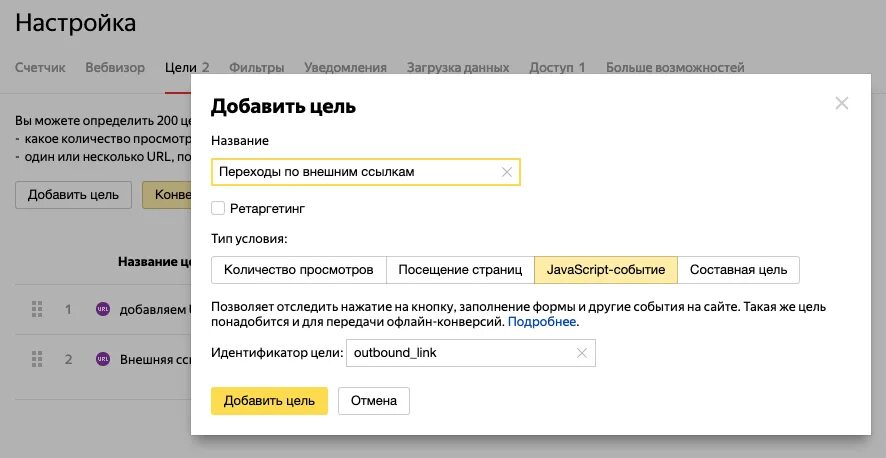The width and height of the screenshot is (886, 458).
Task: Enable the Ретаргетинг checkbox
Action: [x=218, y=208]
